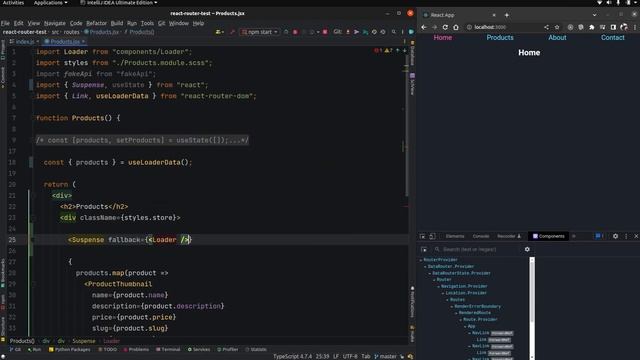Toggle DevTools inspect element picker

tap(422, 236)
